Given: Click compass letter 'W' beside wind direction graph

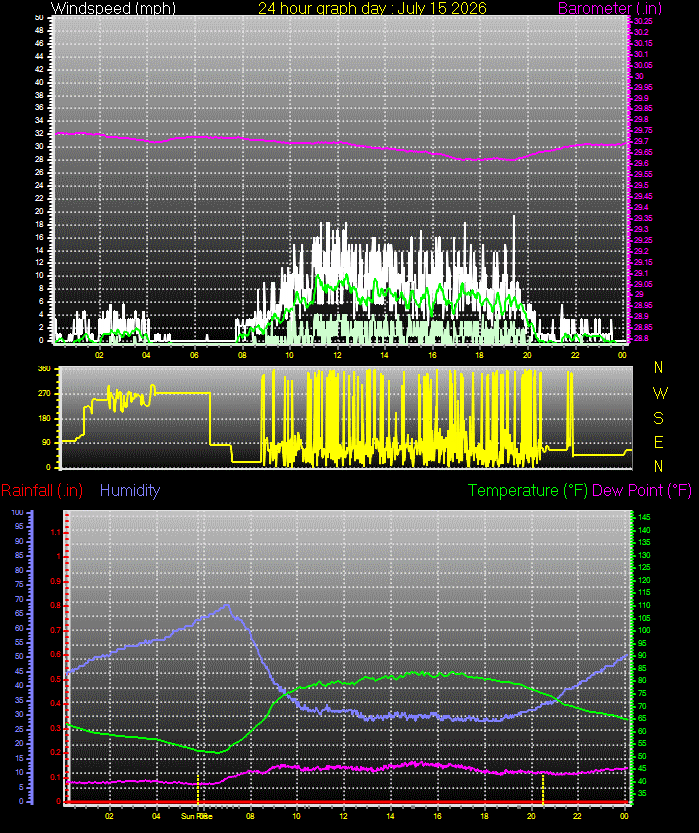Looking at the screenshot, I should point(660,393).
